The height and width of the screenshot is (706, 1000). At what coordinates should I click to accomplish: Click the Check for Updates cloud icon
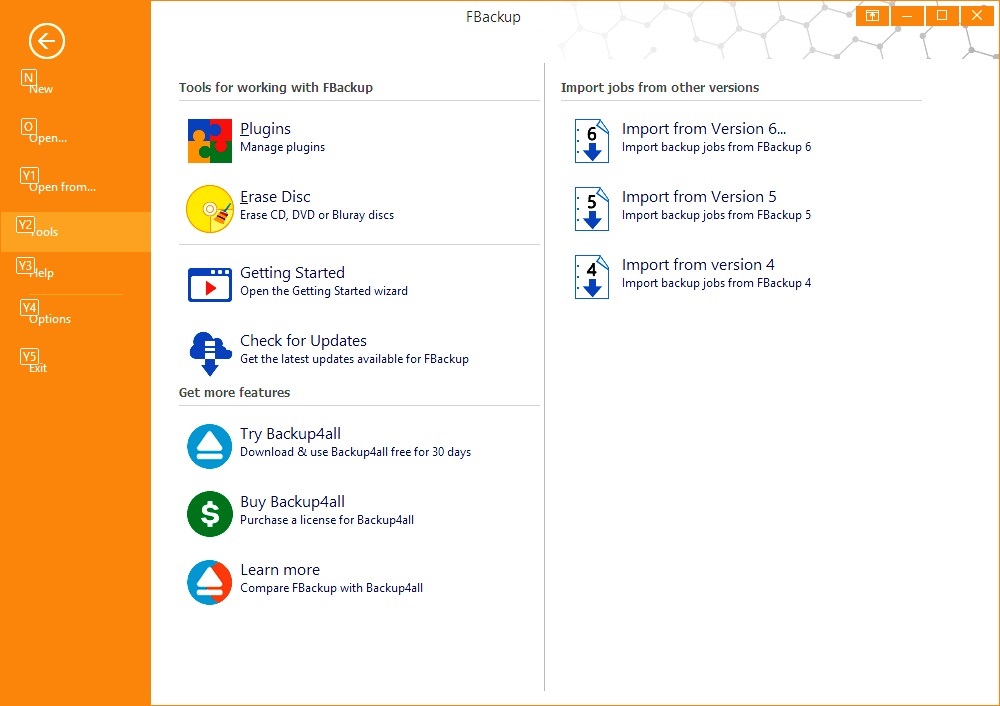coord(210,353)
